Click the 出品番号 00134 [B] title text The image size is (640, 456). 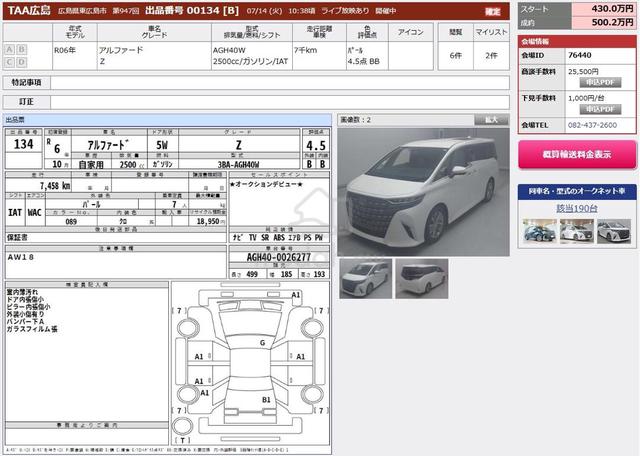(x=192, y=11)
